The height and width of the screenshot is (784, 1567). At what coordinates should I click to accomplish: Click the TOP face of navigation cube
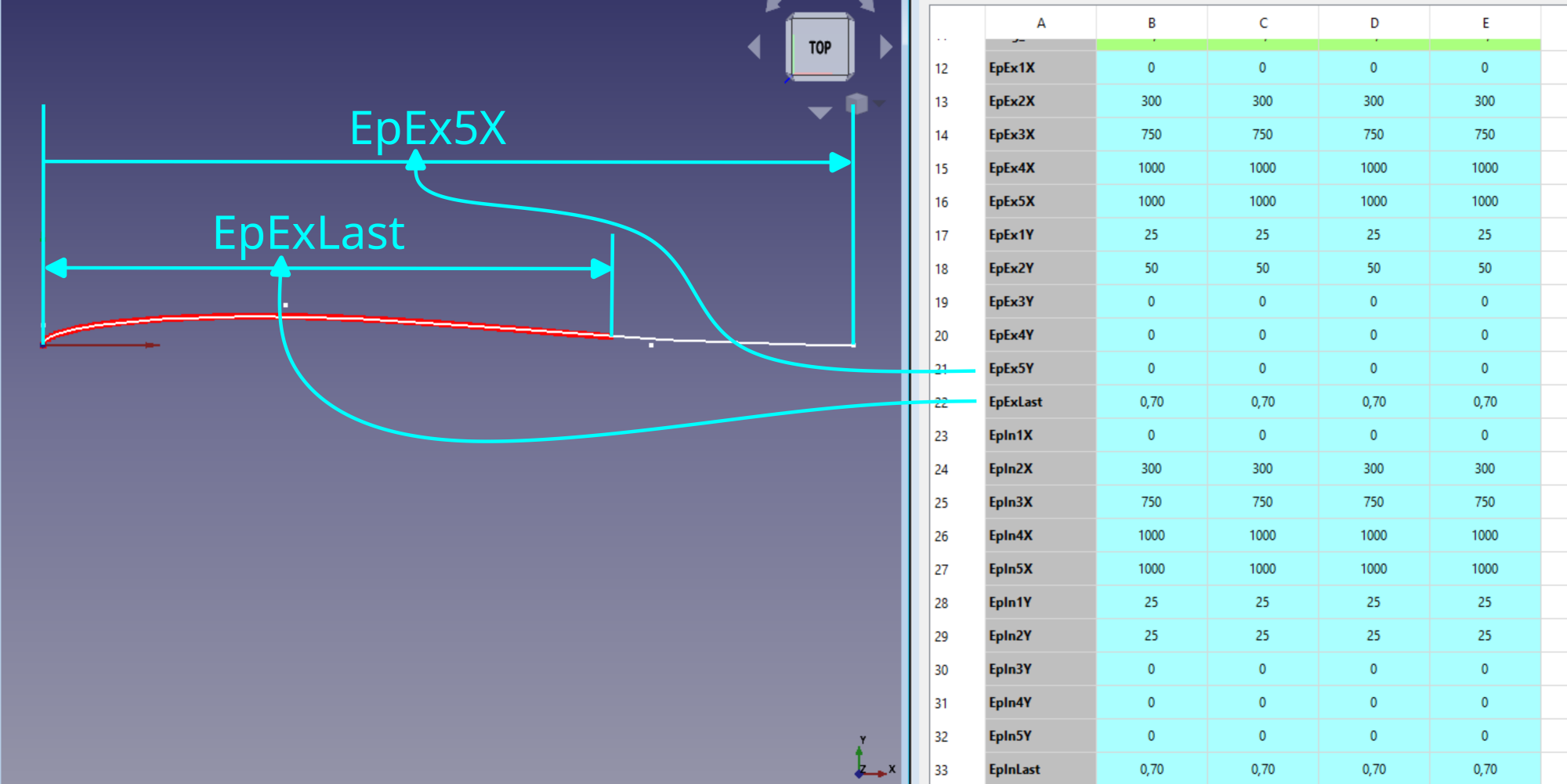pyautogui.click(x=820, y=47)
